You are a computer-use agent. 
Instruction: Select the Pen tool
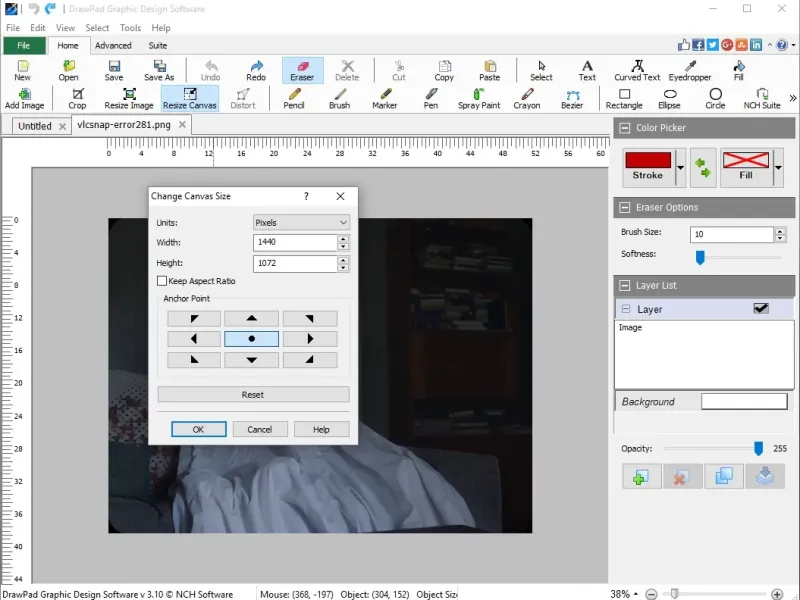point(431,98)
